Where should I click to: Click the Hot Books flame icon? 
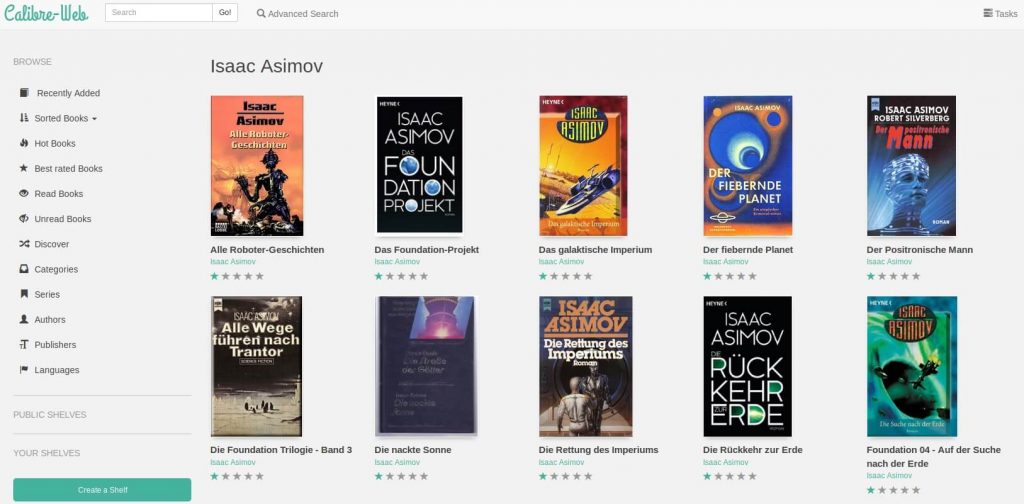[x=24, y=143]
